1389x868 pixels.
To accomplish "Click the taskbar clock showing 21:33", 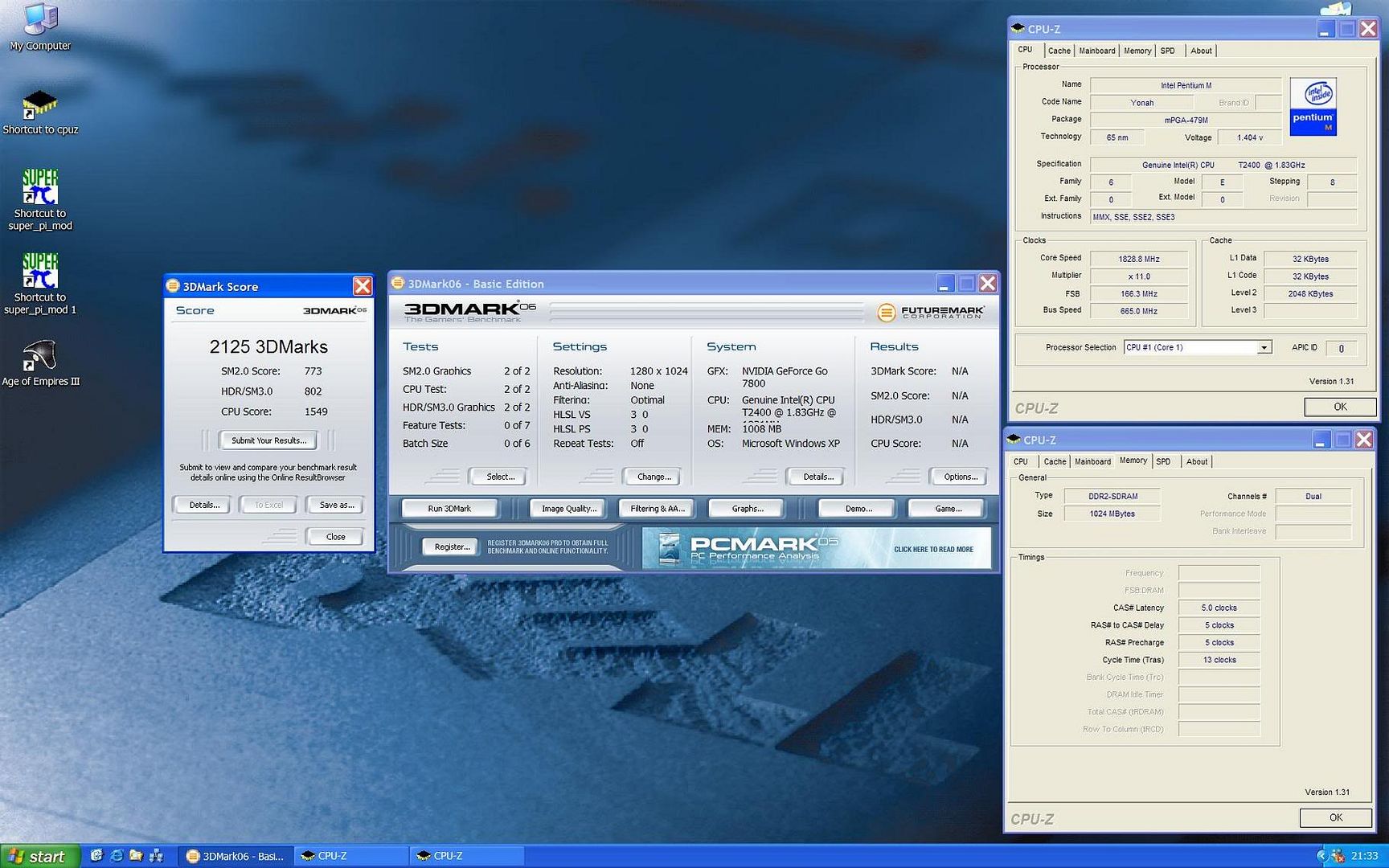I will [x=1364, y=856].
